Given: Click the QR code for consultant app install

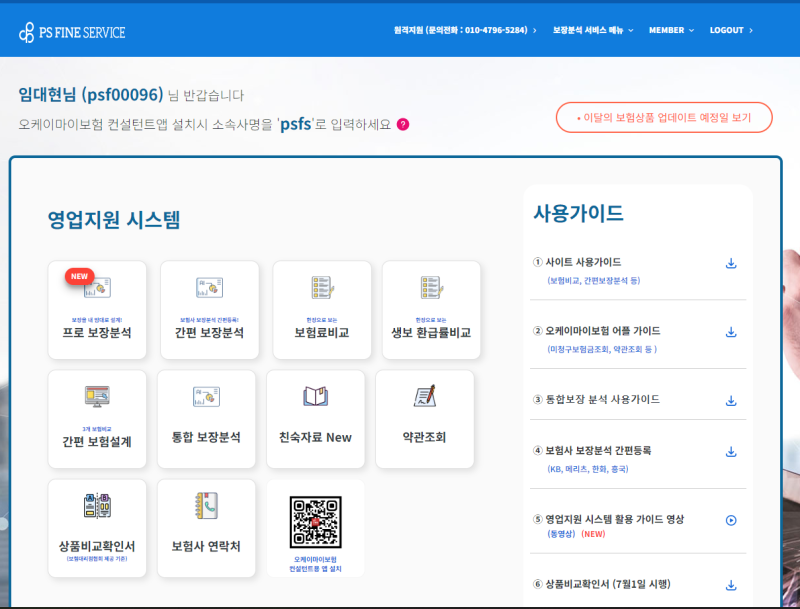Looking at the screenshot, I should click(315, 522).
